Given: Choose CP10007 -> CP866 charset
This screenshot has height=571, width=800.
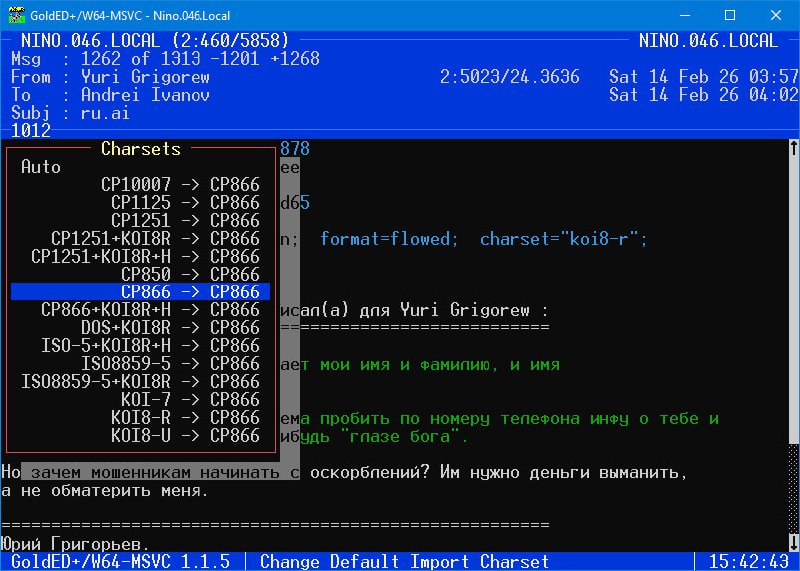Looking at the screenshot, I should [x=180, y=185].
